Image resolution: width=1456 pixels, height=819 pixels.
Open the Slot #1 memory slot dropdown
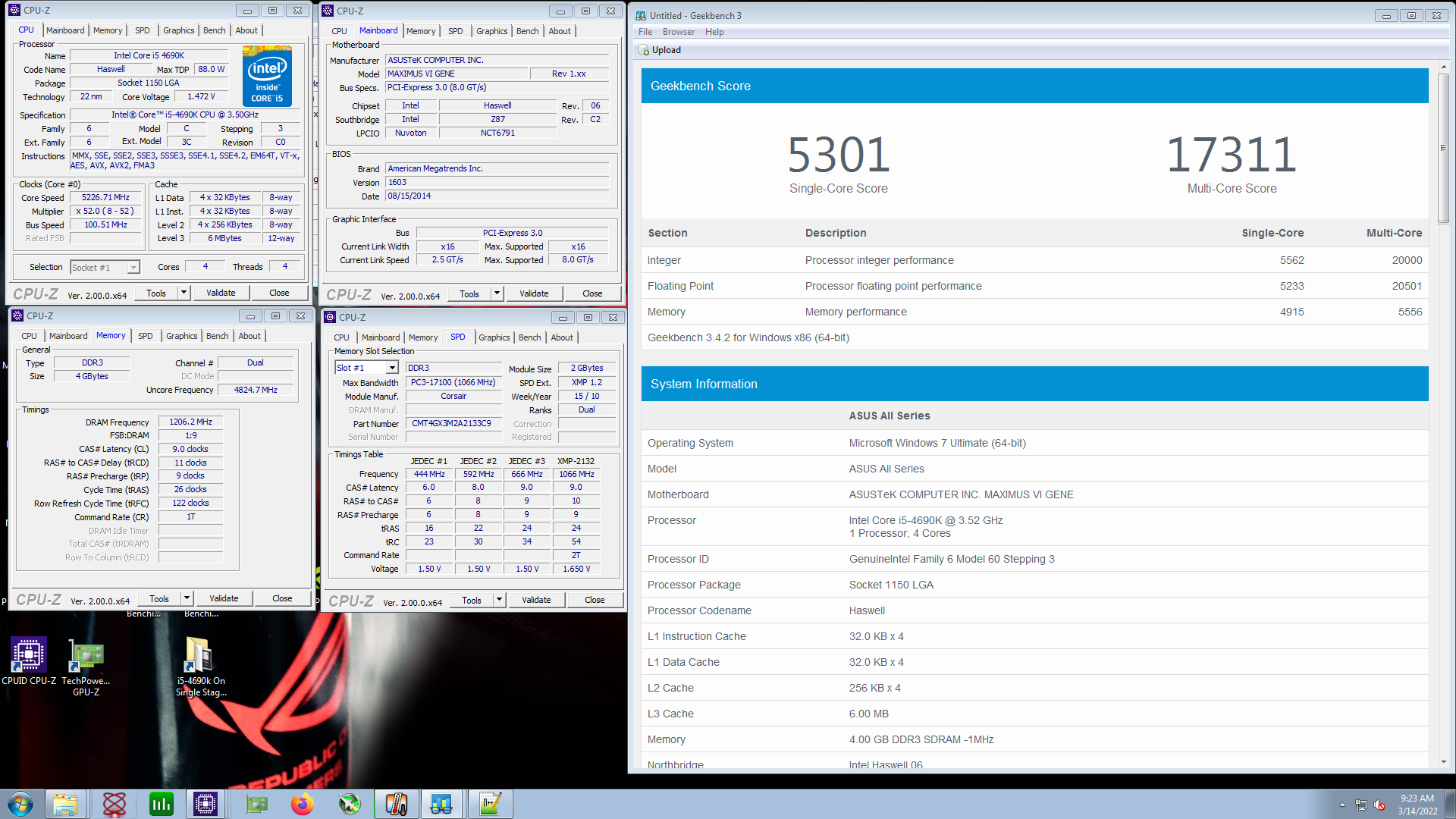click(x=366, y=368)
